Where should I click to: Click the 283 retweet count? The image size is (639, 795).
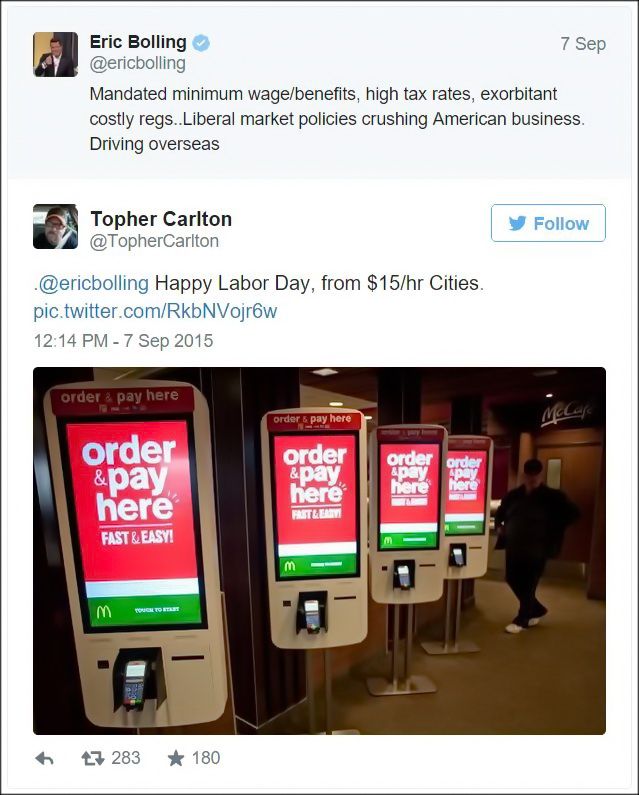click(x=126, y=758)
